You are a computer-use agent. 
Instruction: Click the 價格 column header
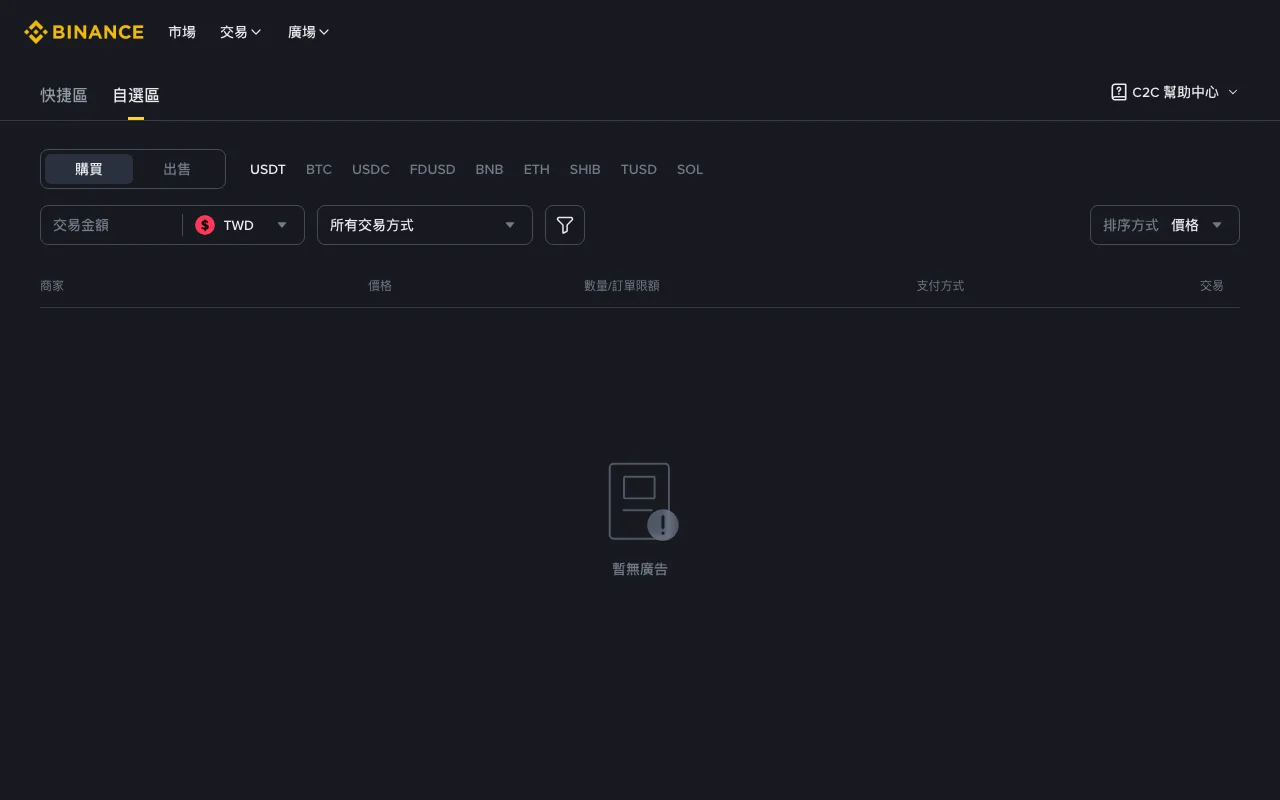point(380,285)
